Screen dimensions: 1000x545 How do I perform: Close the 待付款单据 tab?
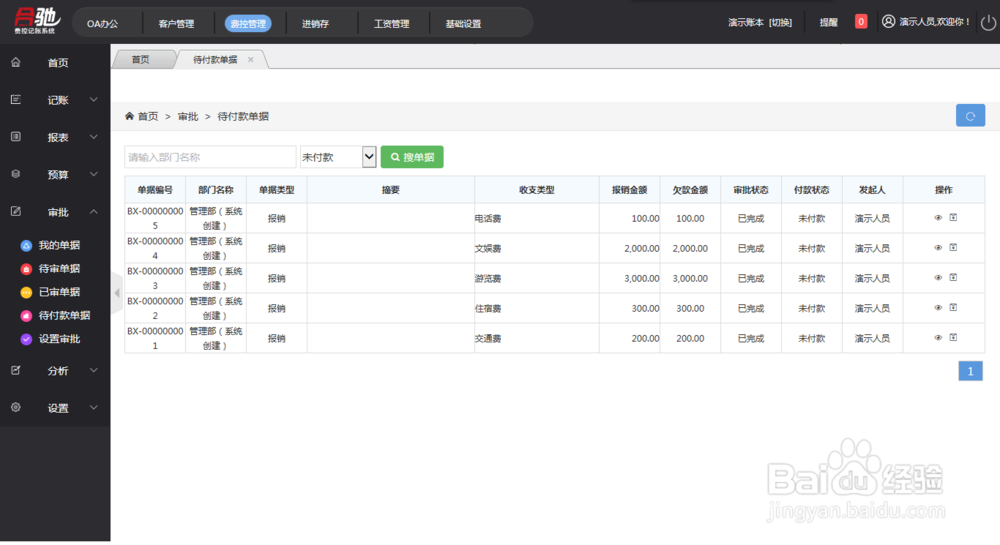click(x=251, y=60)
